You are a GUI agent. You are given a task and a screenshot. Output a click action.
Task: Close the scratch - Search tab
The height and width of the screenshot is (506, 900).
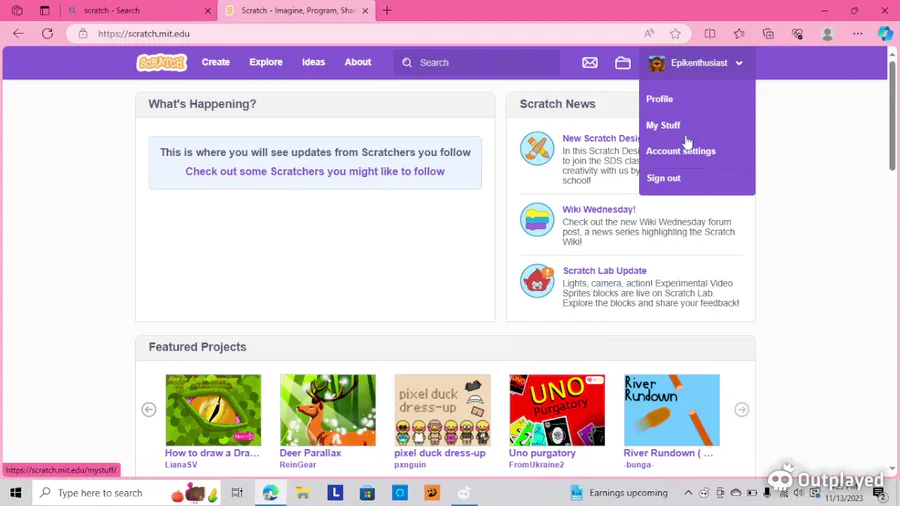[208, 11]
